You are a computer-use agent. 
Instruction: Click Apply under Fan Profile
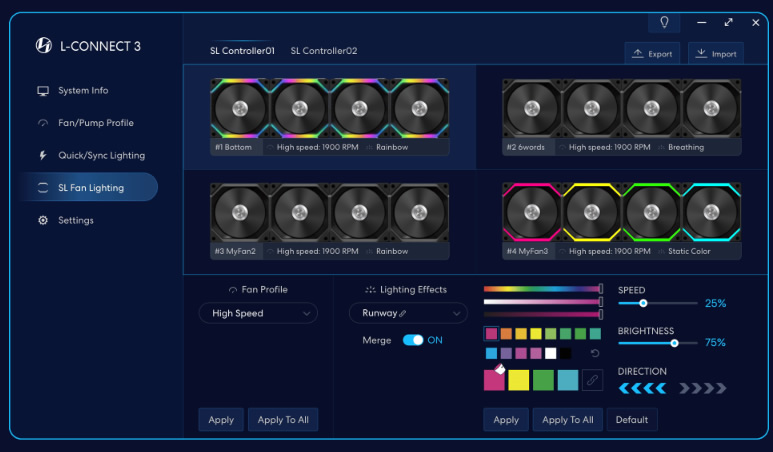click(x=221, y=420)
